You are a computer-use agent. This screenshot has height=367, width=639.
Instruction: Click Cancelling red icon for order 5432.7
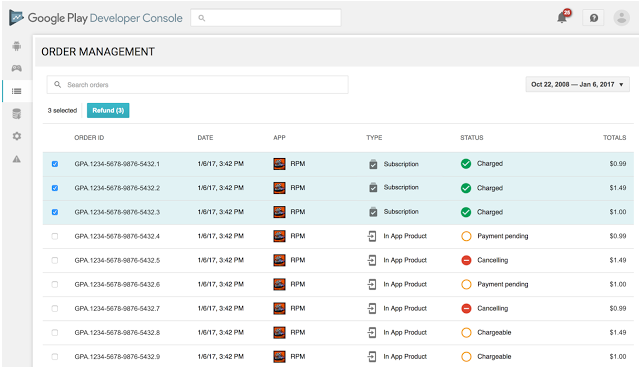[466, 308]
